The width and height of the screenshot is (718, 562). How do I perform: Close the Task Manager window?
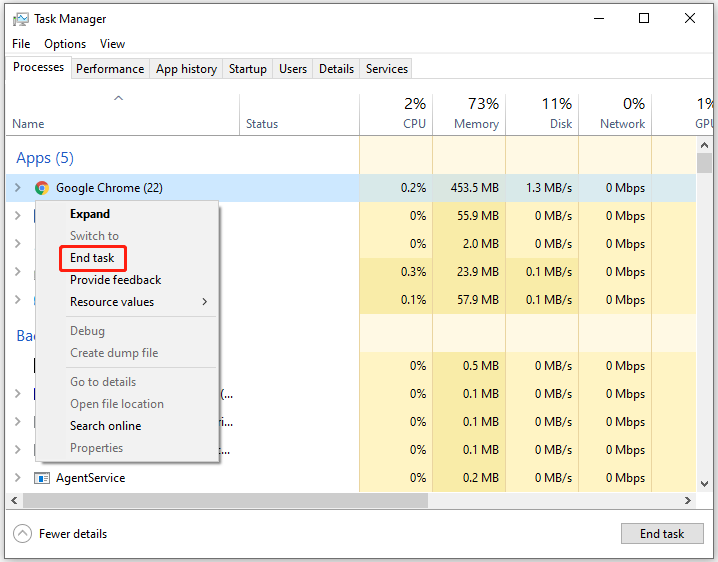click(x=690, y=18)
